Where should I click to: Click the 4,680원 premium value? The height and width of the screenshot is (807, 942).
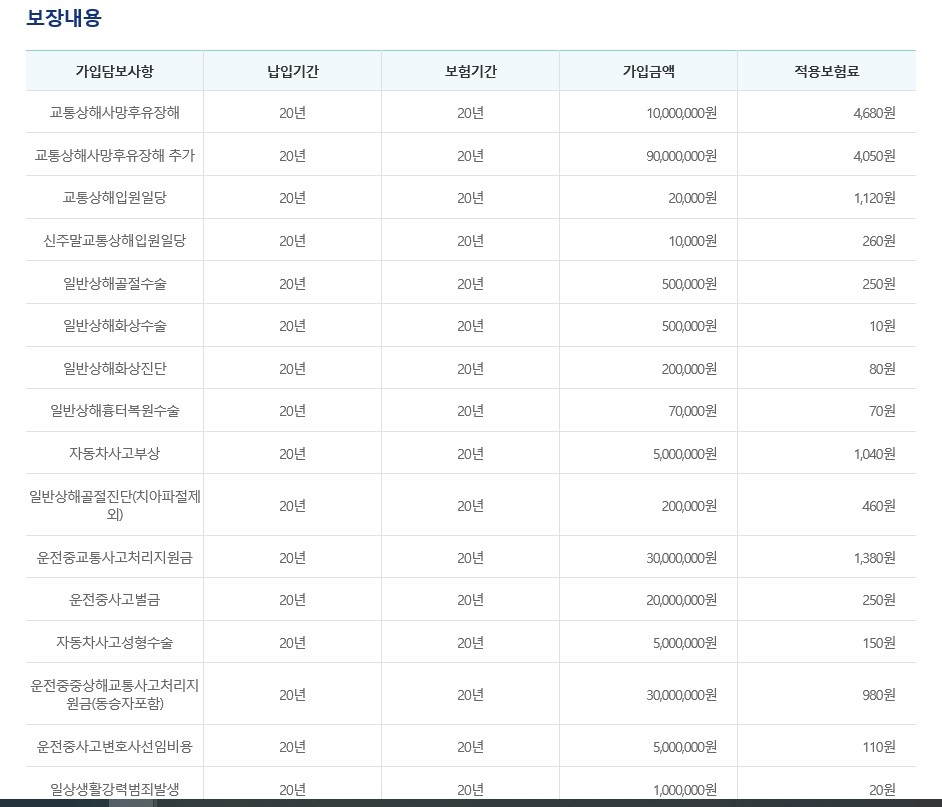coord(874,113)
